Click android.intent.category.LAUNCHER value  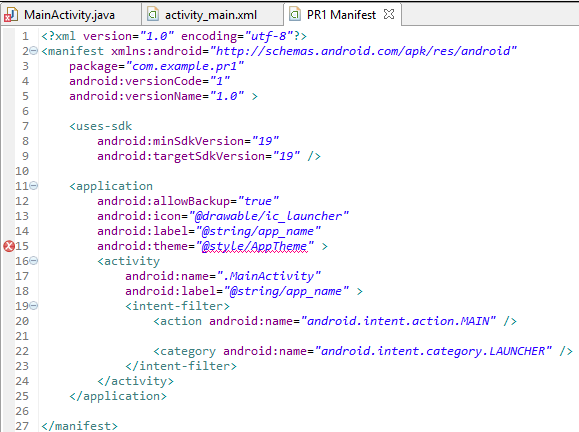434,351
